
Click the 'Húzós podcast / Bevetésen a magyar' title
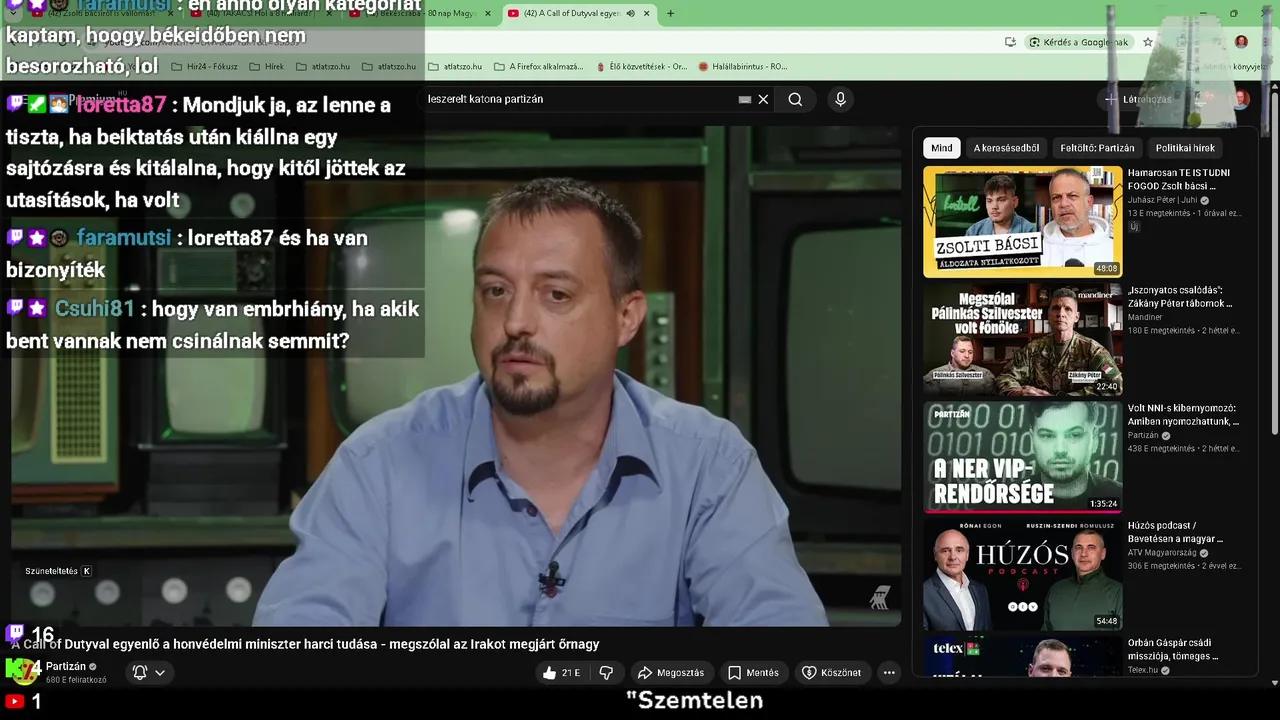(1175, 532)
